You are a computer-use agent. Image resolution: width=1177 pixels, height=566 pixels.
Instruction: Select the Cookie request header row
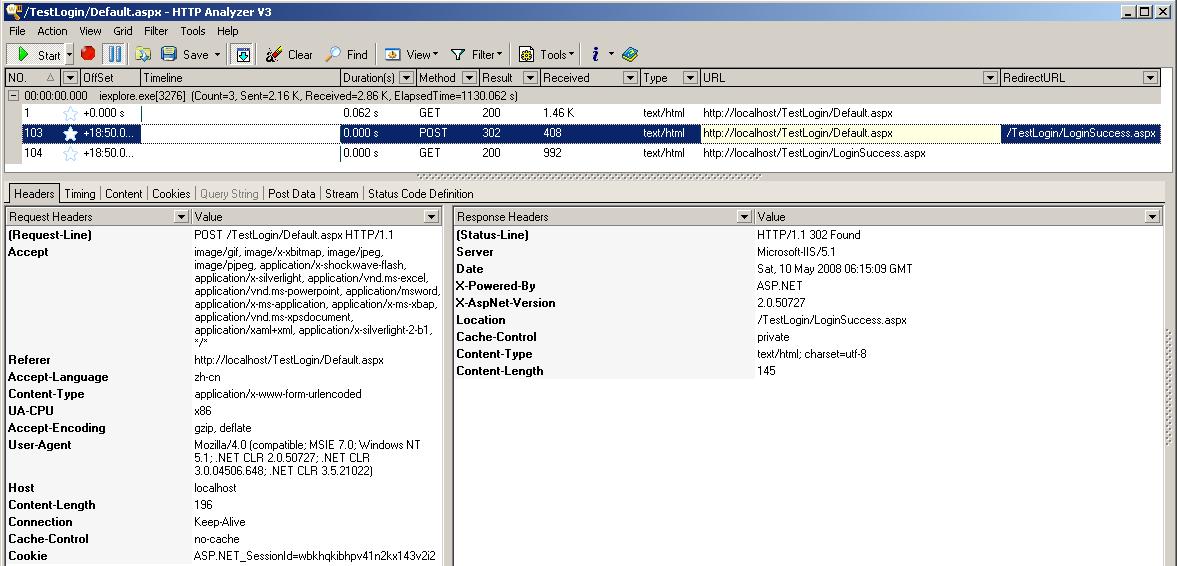(224, 556)
